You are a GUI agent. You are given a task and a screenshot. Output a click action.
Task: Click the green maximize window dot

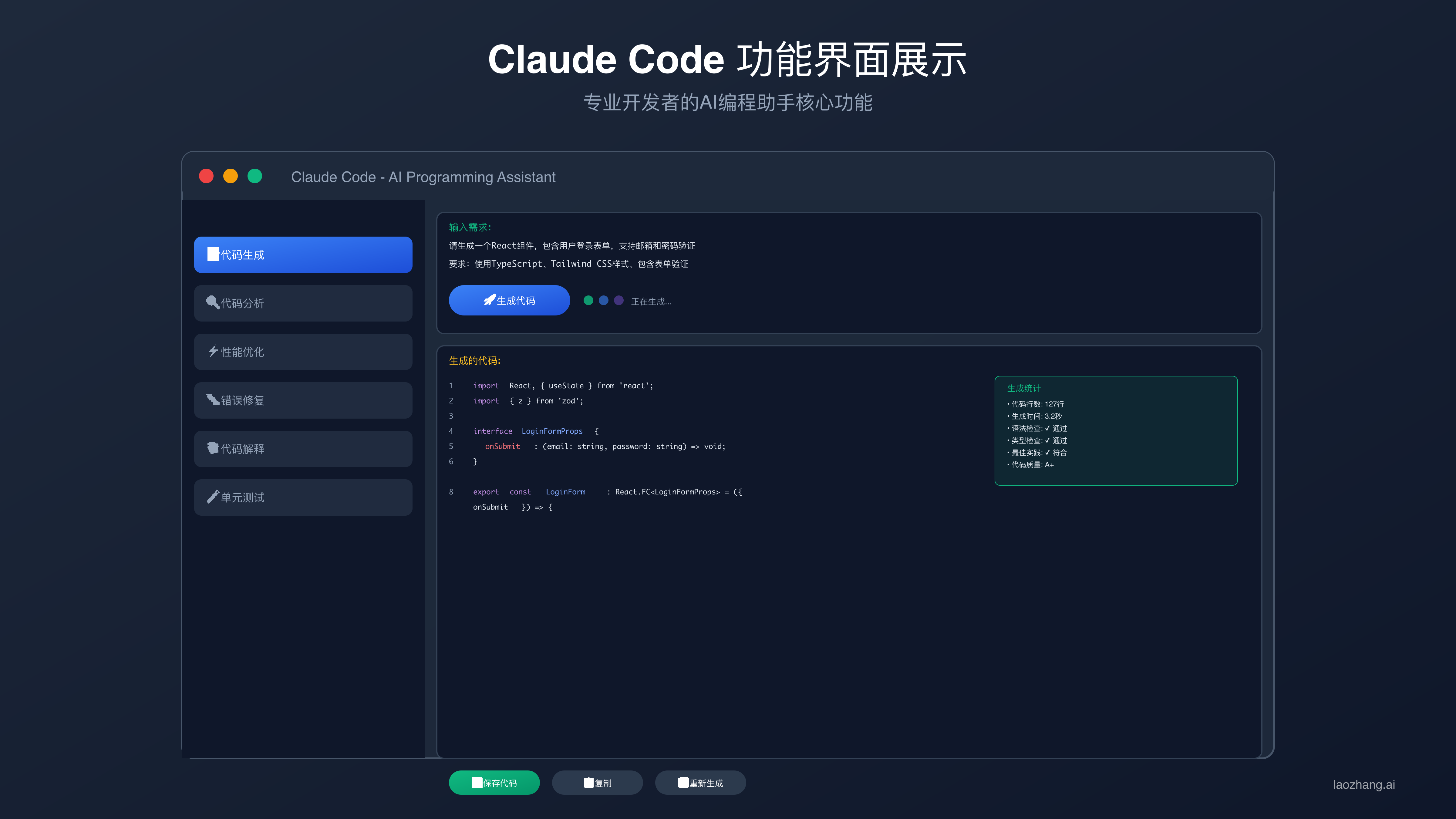coord(255,176)
